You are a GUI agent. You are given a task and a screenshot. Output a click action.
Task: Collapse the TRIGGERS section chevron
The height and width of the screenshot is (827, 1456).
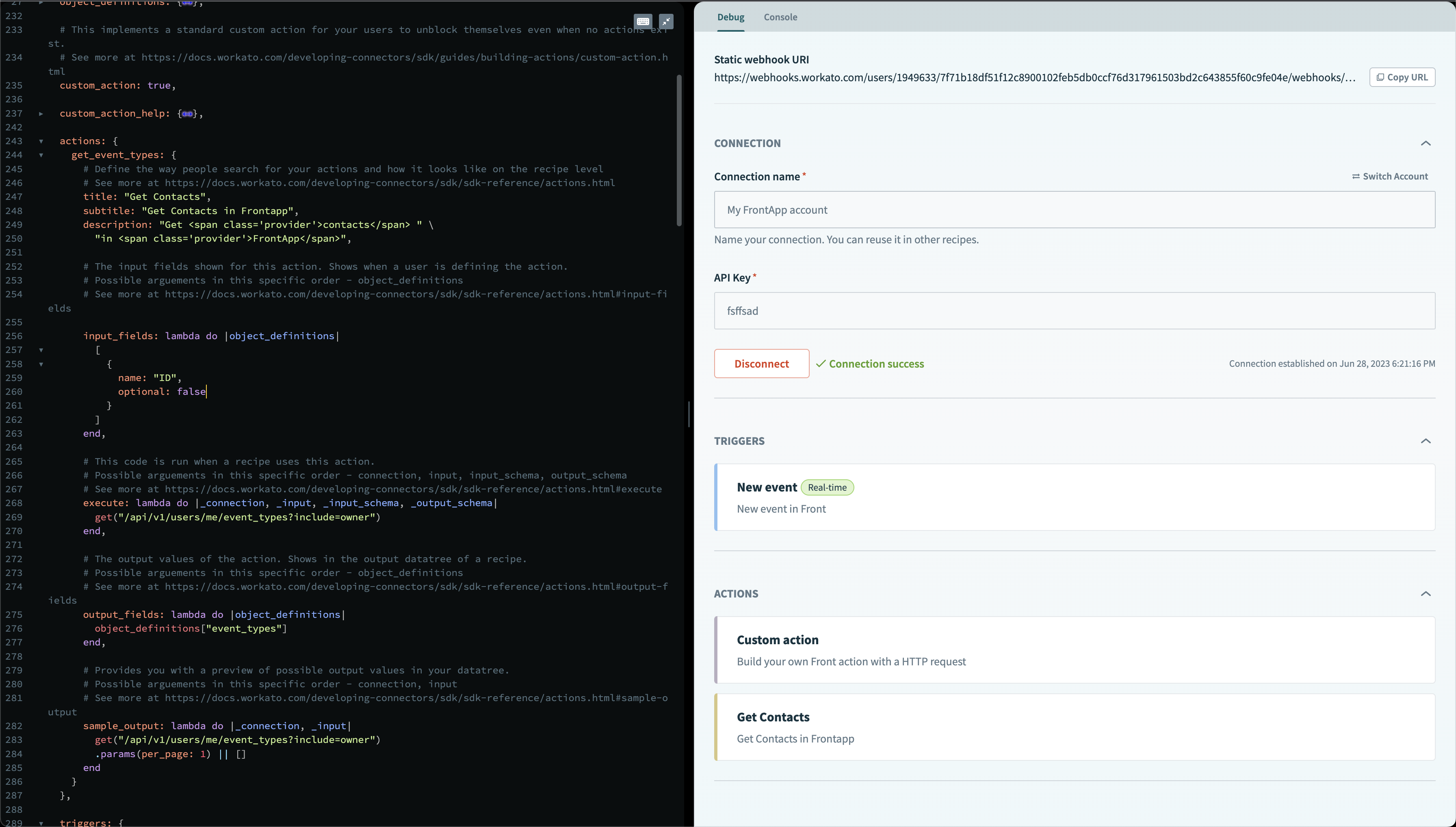click(x=1426, y=441)
